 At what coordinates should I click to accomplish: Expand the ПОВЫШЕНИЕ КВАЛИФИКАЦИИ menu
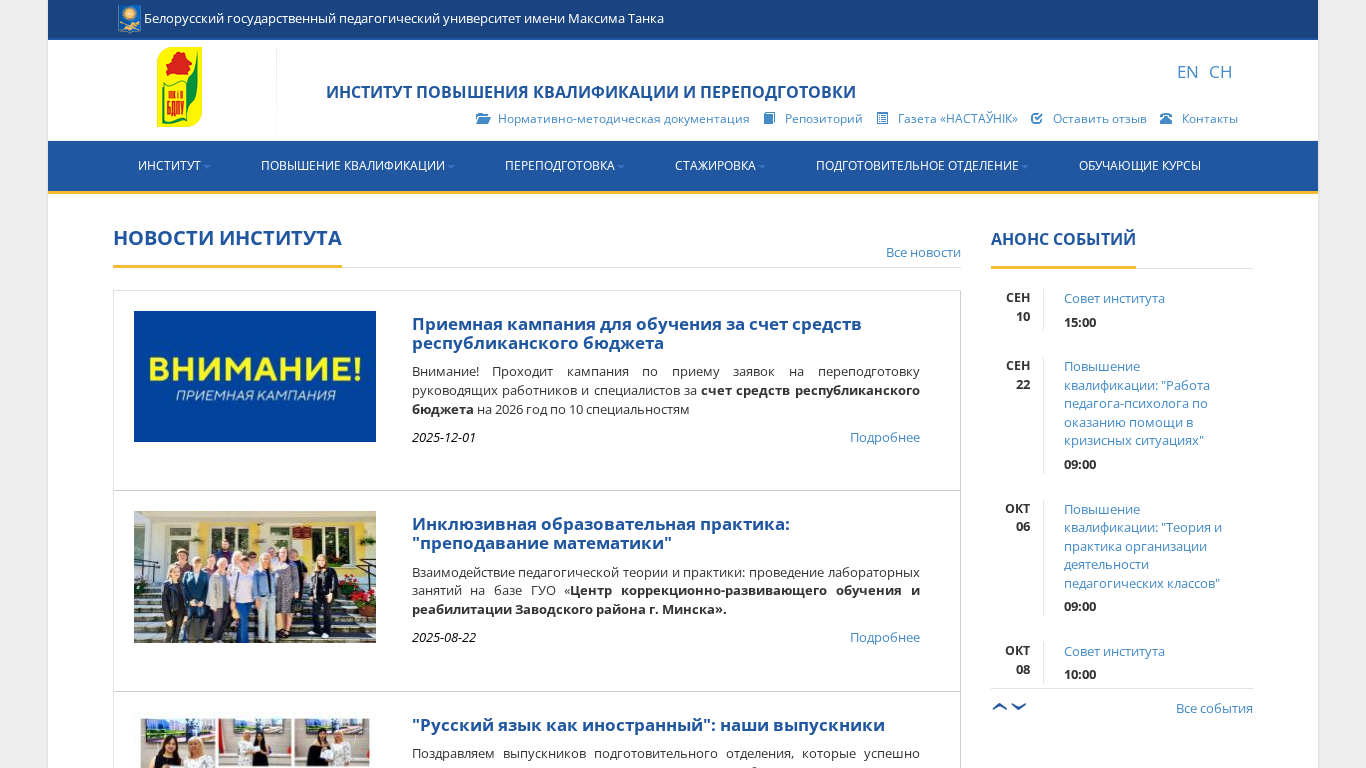(x=358, y=166)
